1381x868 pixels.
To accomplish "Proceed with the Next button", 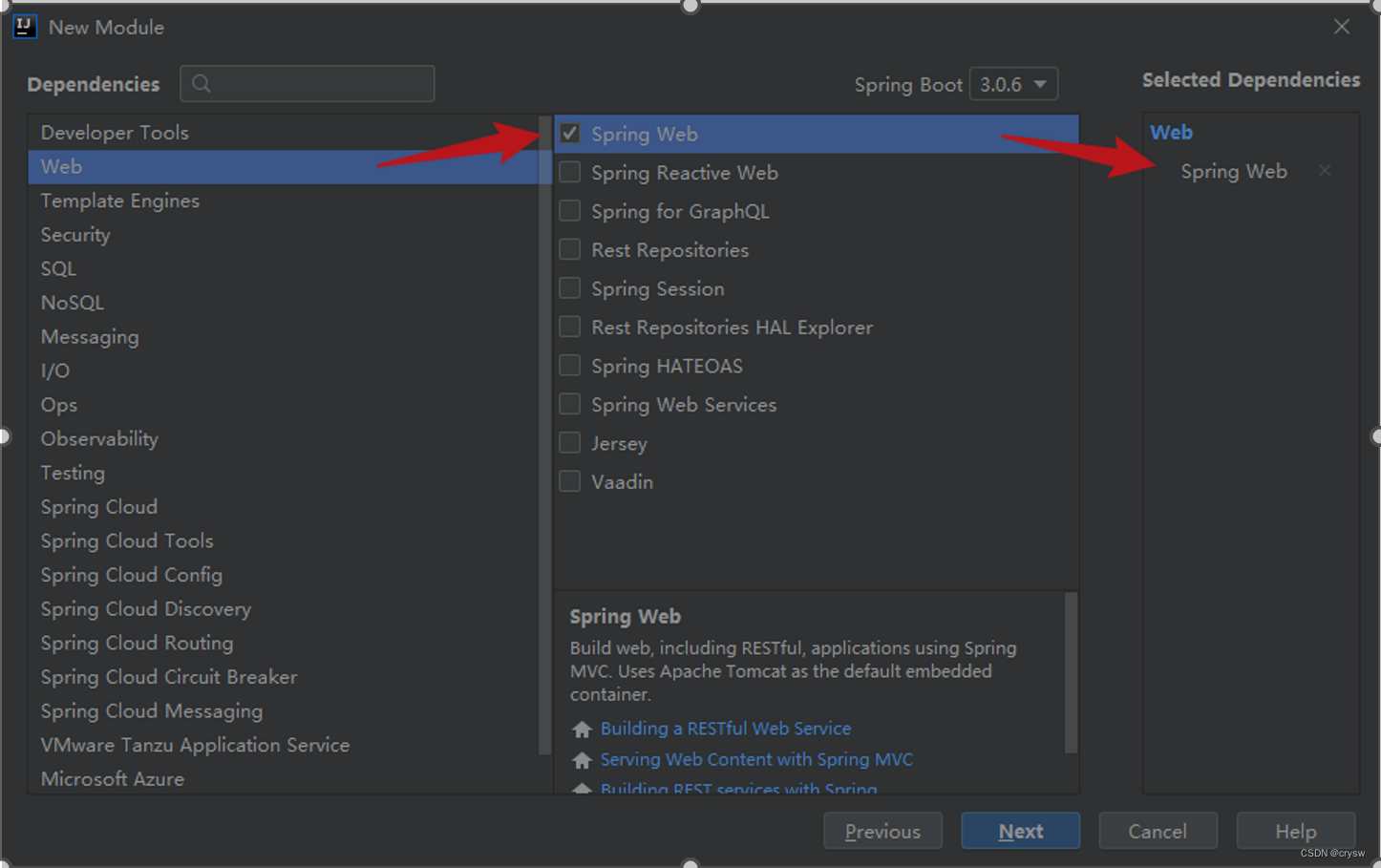I will pyautogui.click(x=1020, y=832).
